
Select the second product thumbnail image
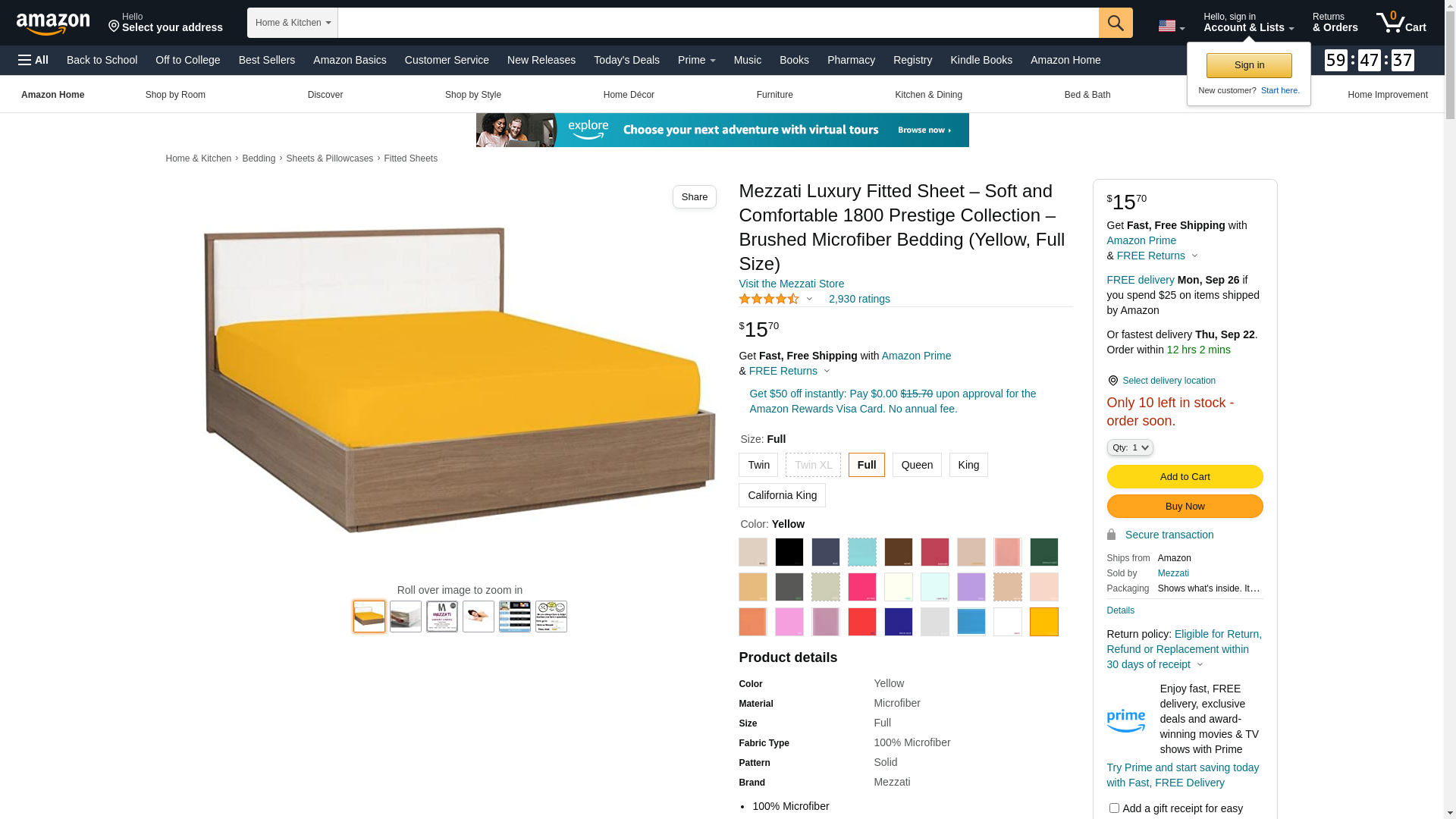tap(406, 617)
